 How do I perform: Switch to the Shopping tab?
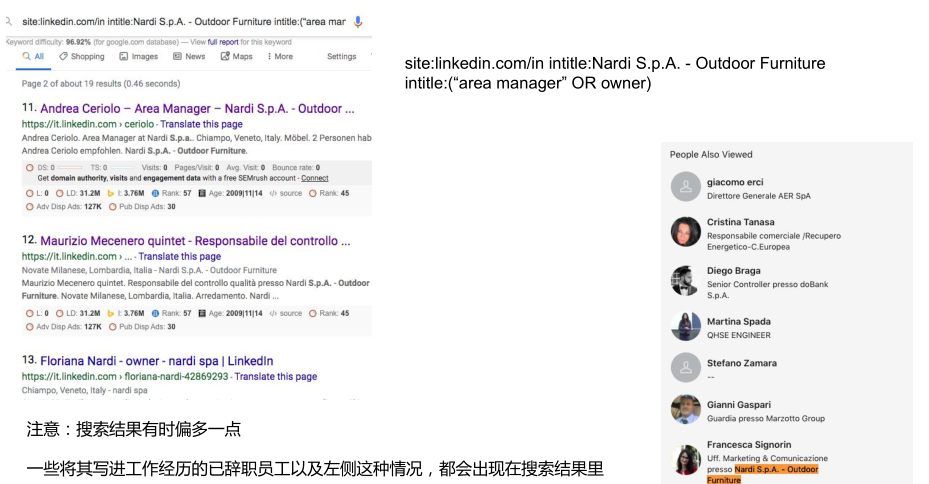coord(82,56)
